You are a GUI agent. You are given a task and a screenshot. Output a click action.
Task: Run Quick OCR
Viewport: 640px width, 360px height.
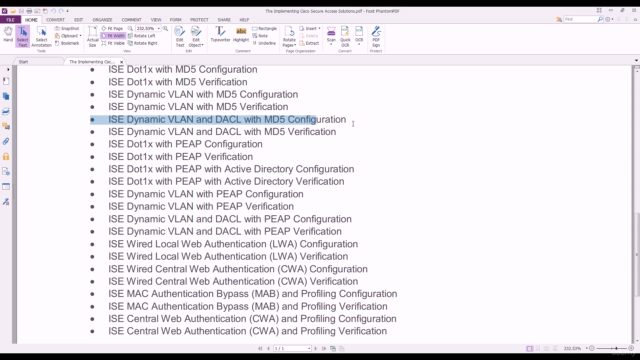(345, 36)
